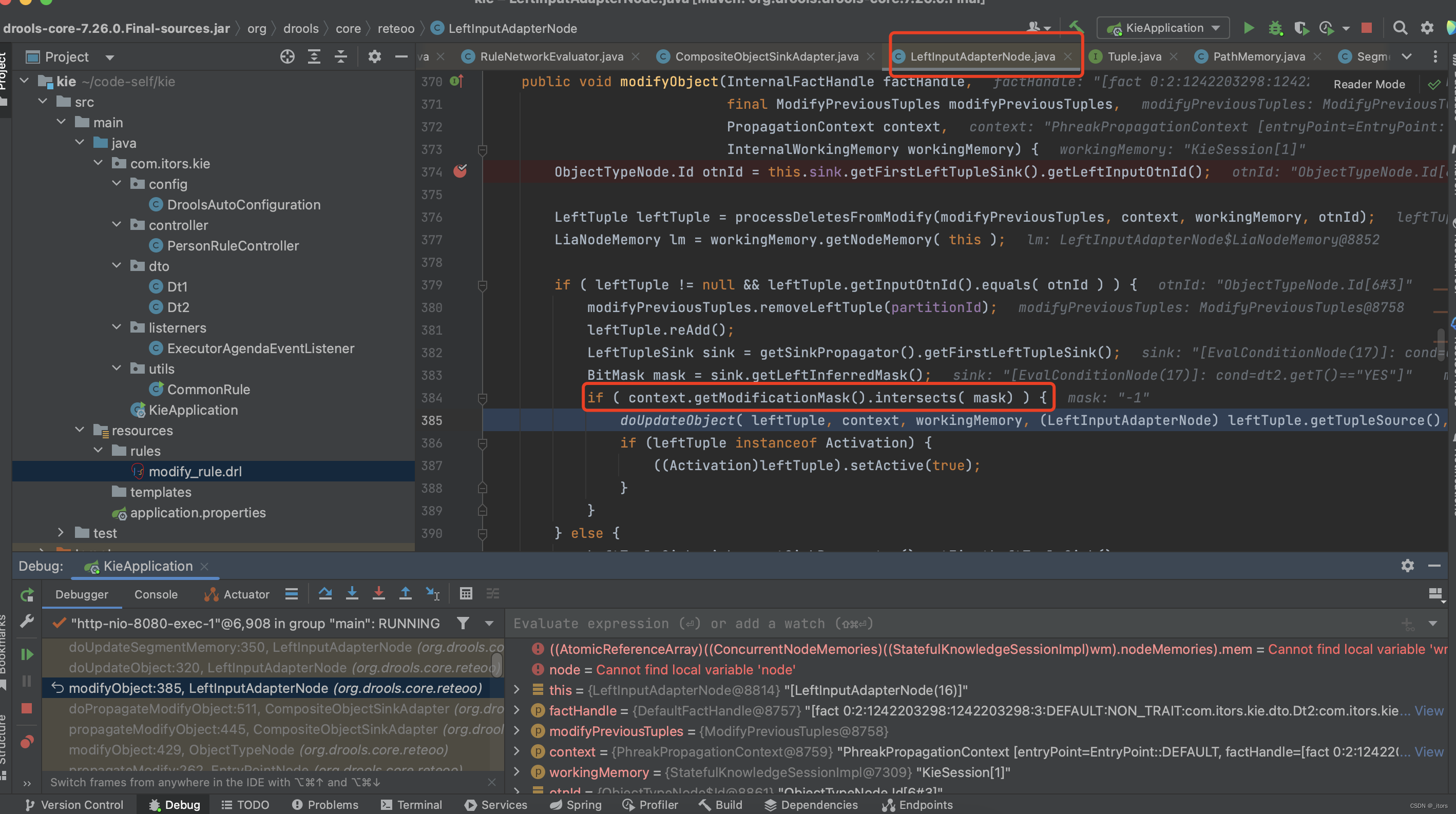Open the Actuator tab

237,594
